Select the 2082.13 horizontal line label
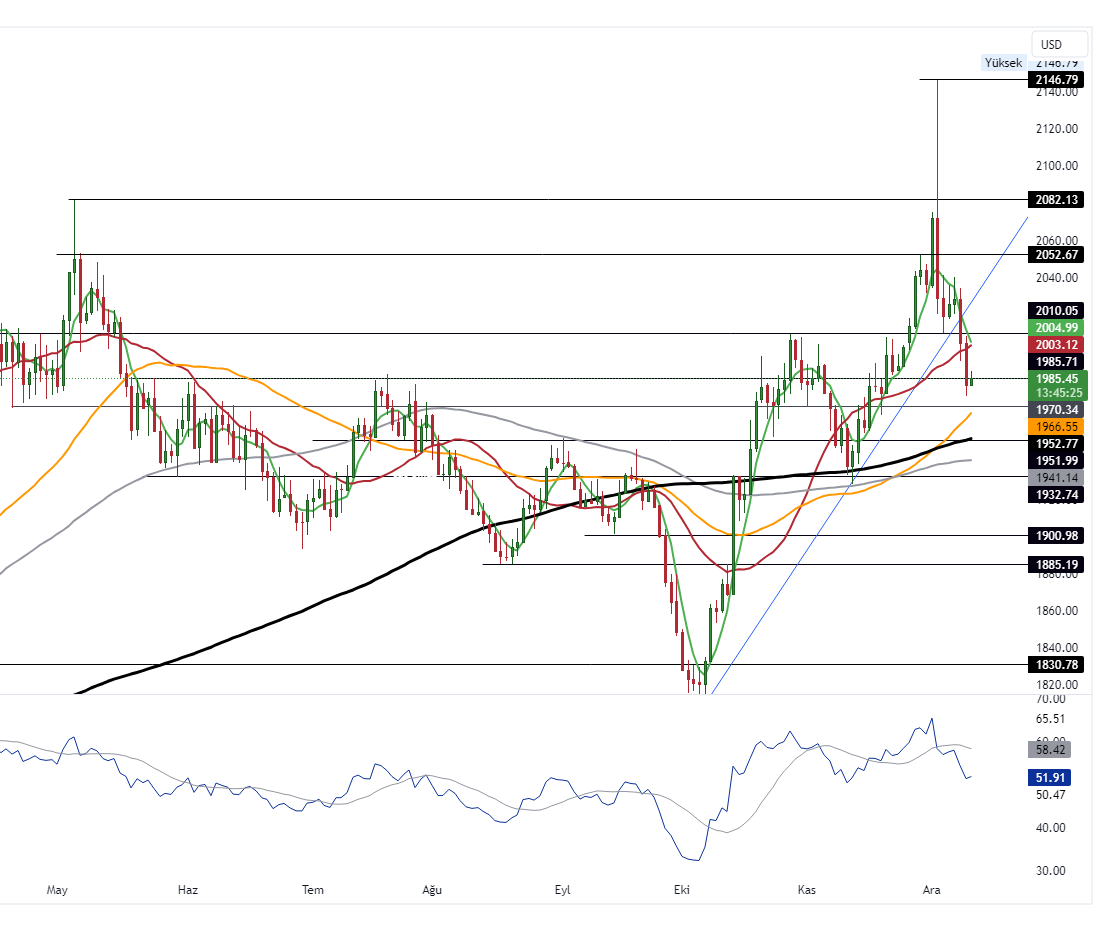1102x939 pixels. (1056, 200)
